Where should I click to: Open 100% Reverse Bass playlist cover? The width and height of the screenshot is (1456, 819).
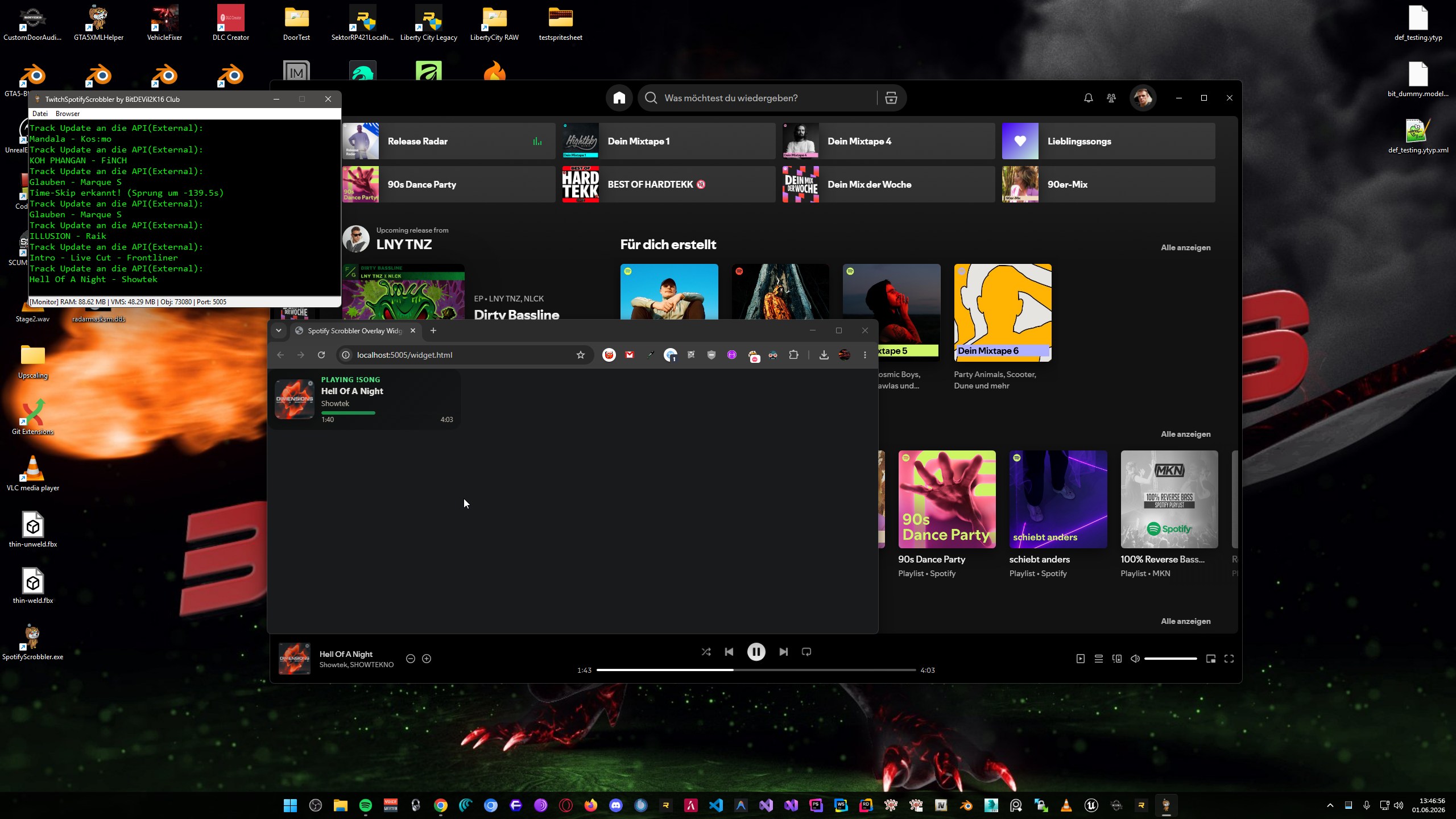pos(1169,499)
